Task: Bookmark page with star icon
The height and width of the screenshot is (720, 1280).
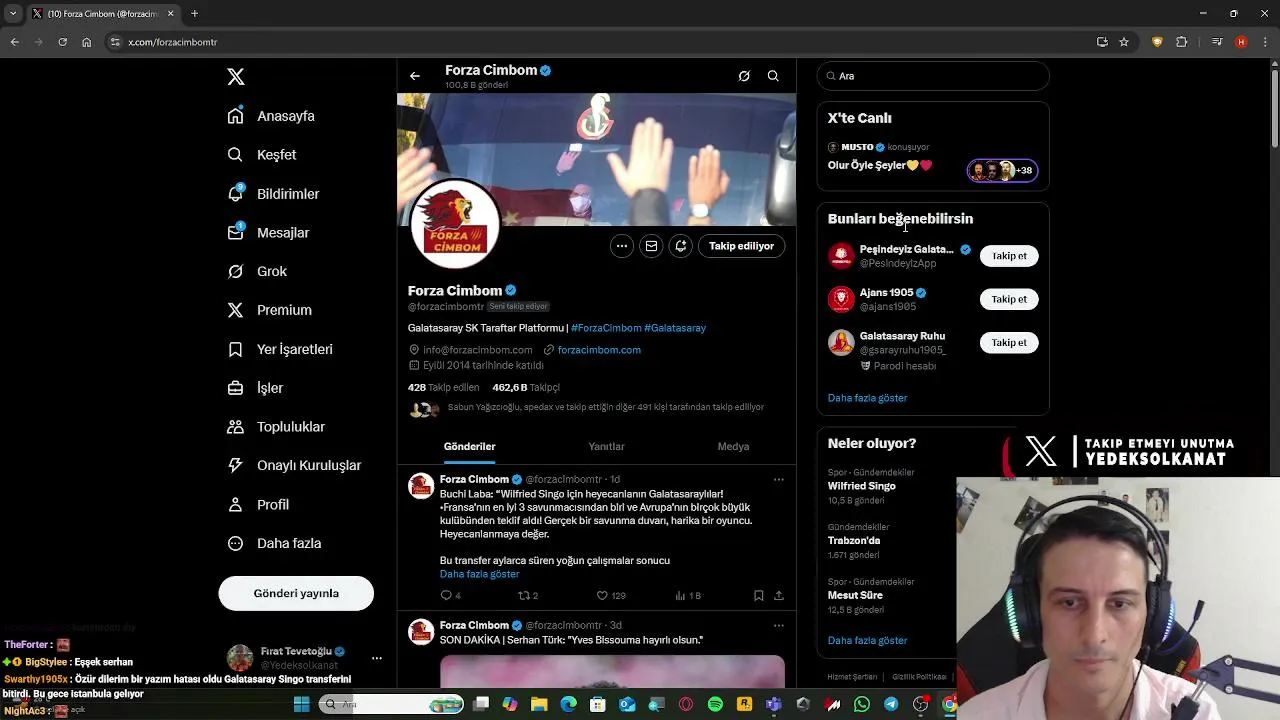Action: (x=1124, y=42)
